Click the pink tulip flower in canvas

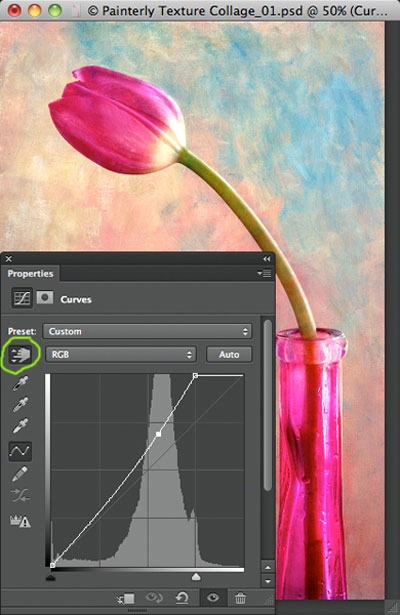pyautogui.click(x=116, y=121)
